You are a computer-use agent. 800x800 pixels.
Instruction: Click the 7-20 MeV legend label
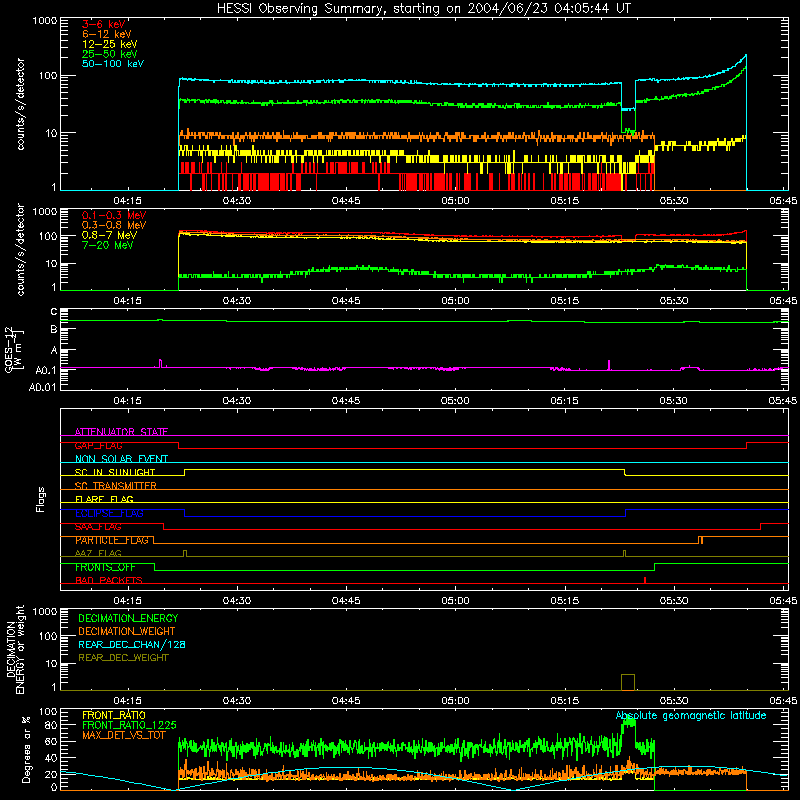108,245
